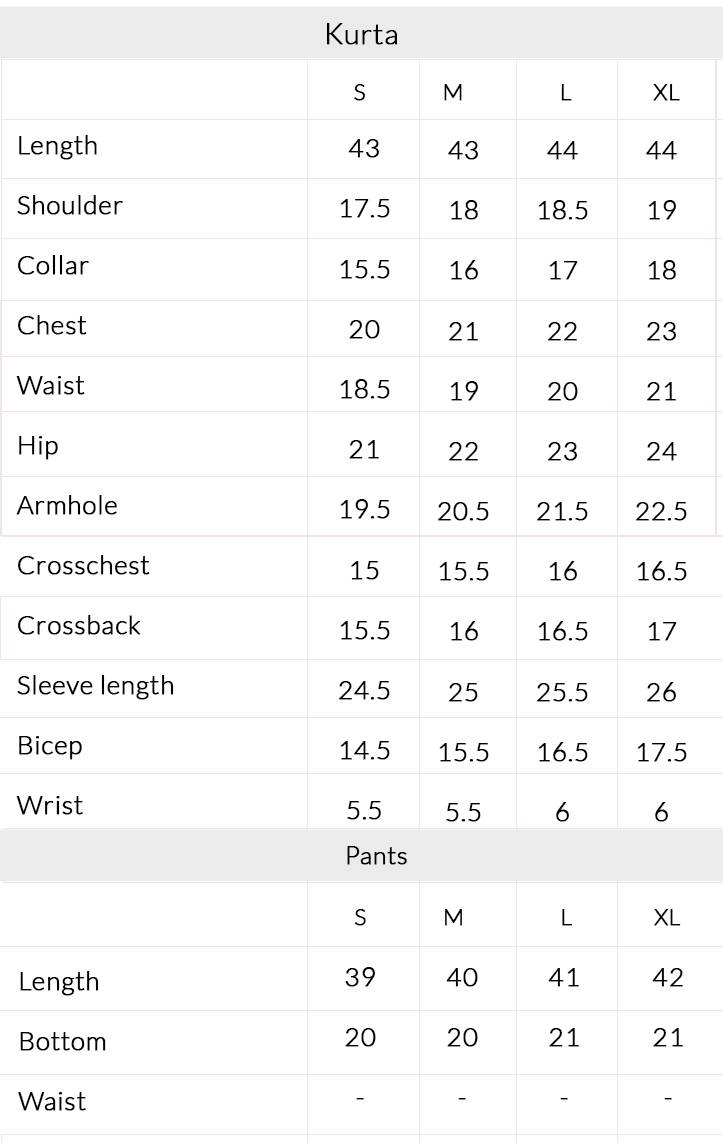Select the Armhole row label
Image resolution: width=723 pixels, height=1143 pixels.
point(67,505)
